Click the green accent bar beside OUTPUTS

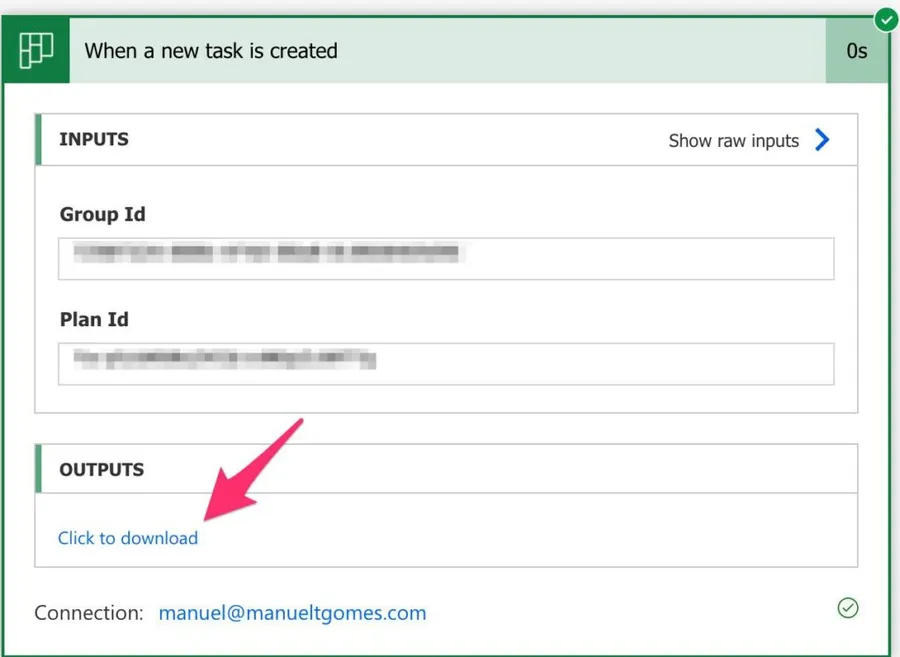(x=39, y=469)
